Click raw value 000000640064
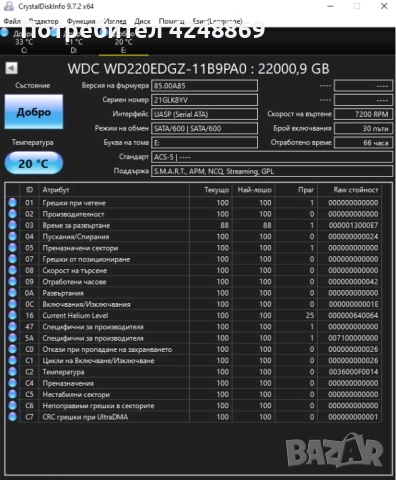This screenshot has height=480, width=396. (x=353, y=315)
